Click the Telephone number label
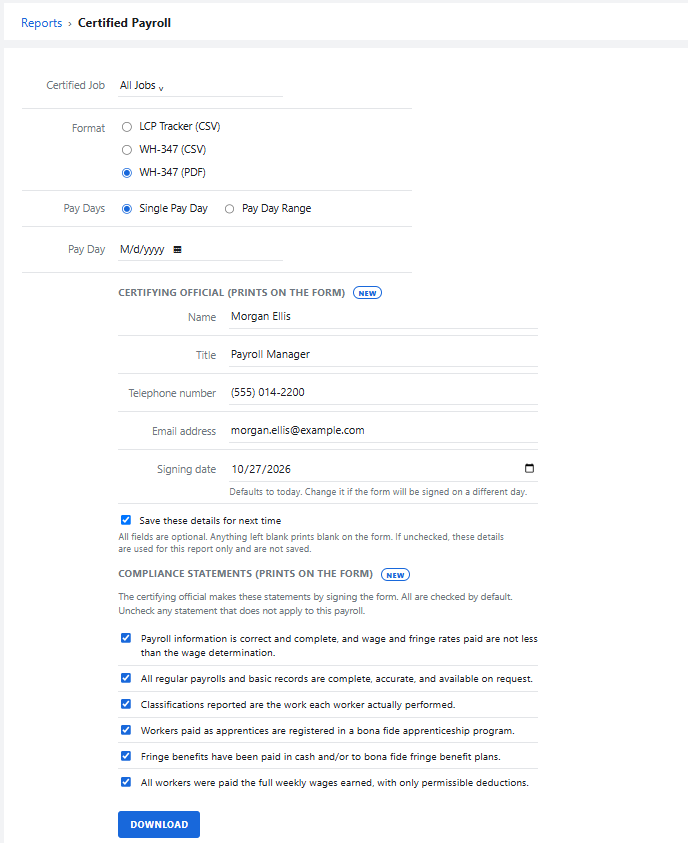 pos(172,393)
